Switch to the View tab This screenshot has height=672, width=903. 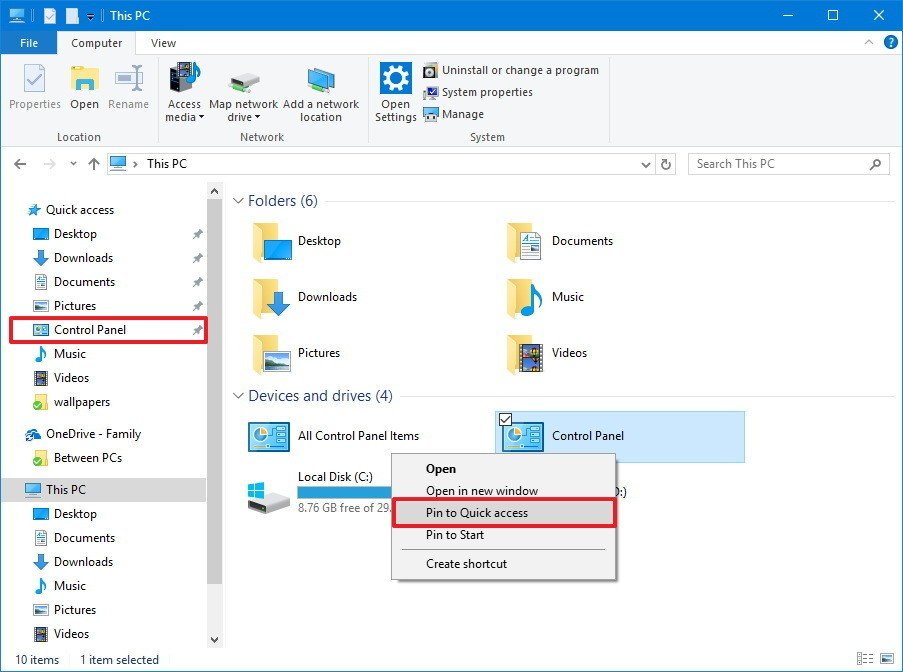[x=162, y=43]
